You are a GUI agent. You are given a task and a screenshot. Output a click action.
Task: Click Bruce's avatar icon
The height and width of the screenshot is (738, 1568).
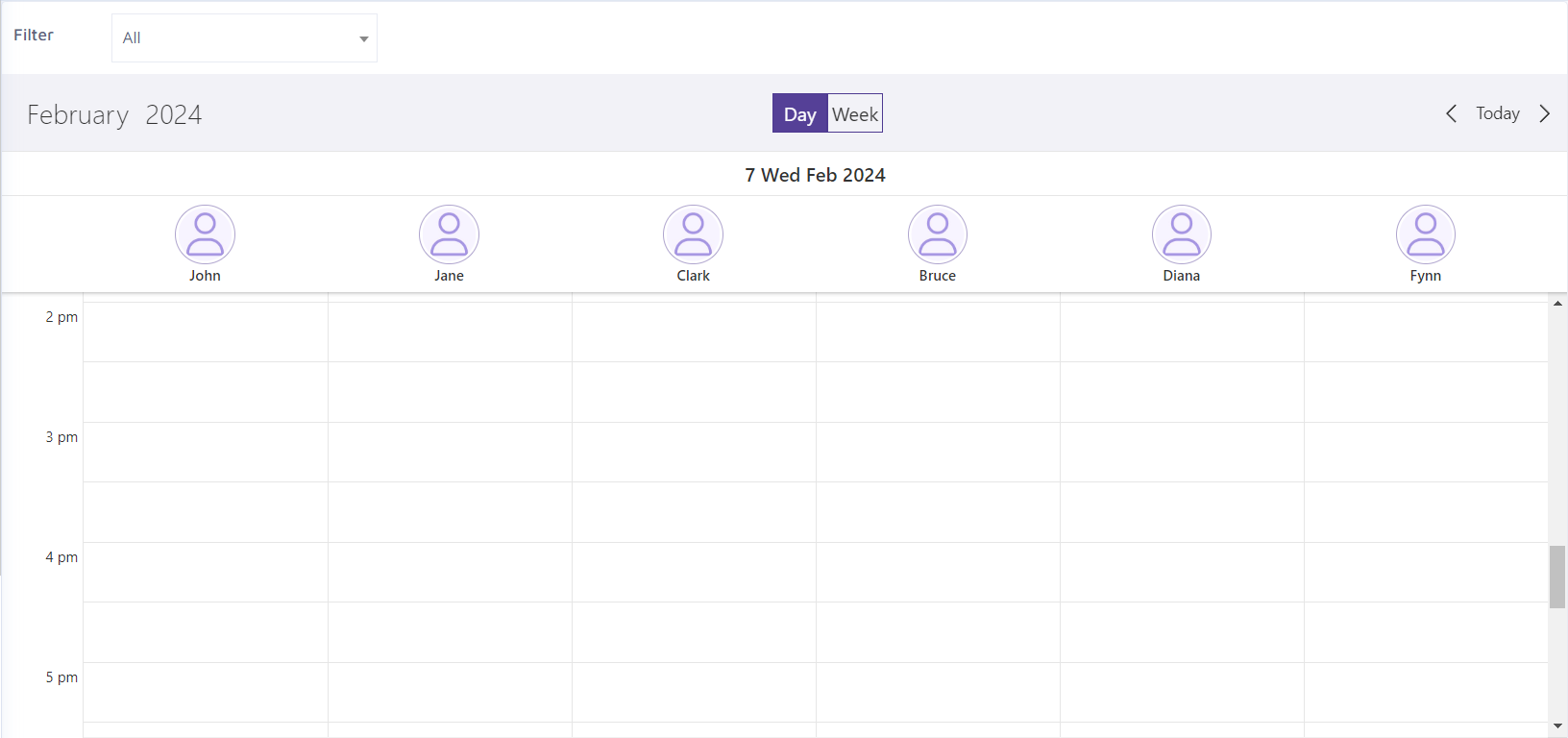click(x=938, y=234)
